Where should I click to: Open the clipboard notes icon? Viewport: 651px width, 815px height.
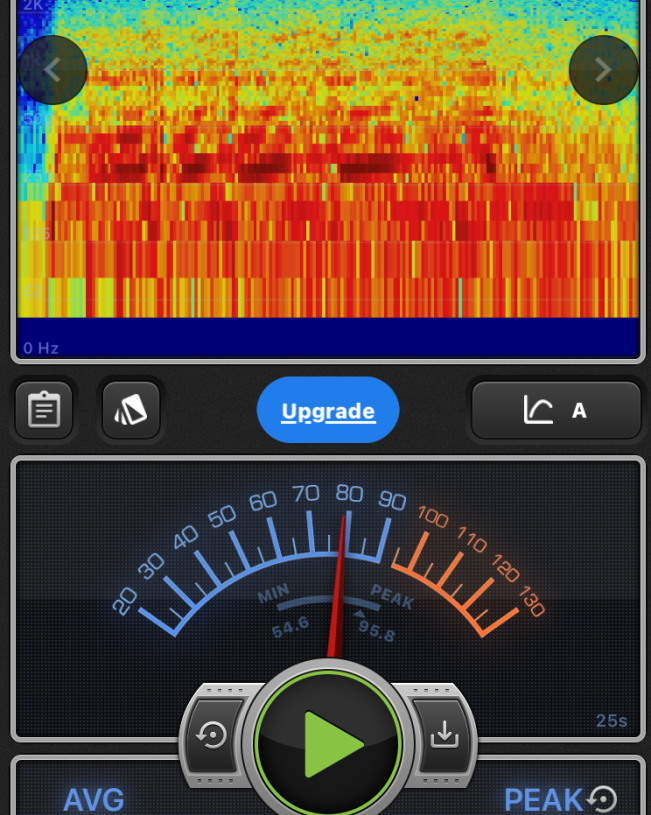(x=44, y=410)
